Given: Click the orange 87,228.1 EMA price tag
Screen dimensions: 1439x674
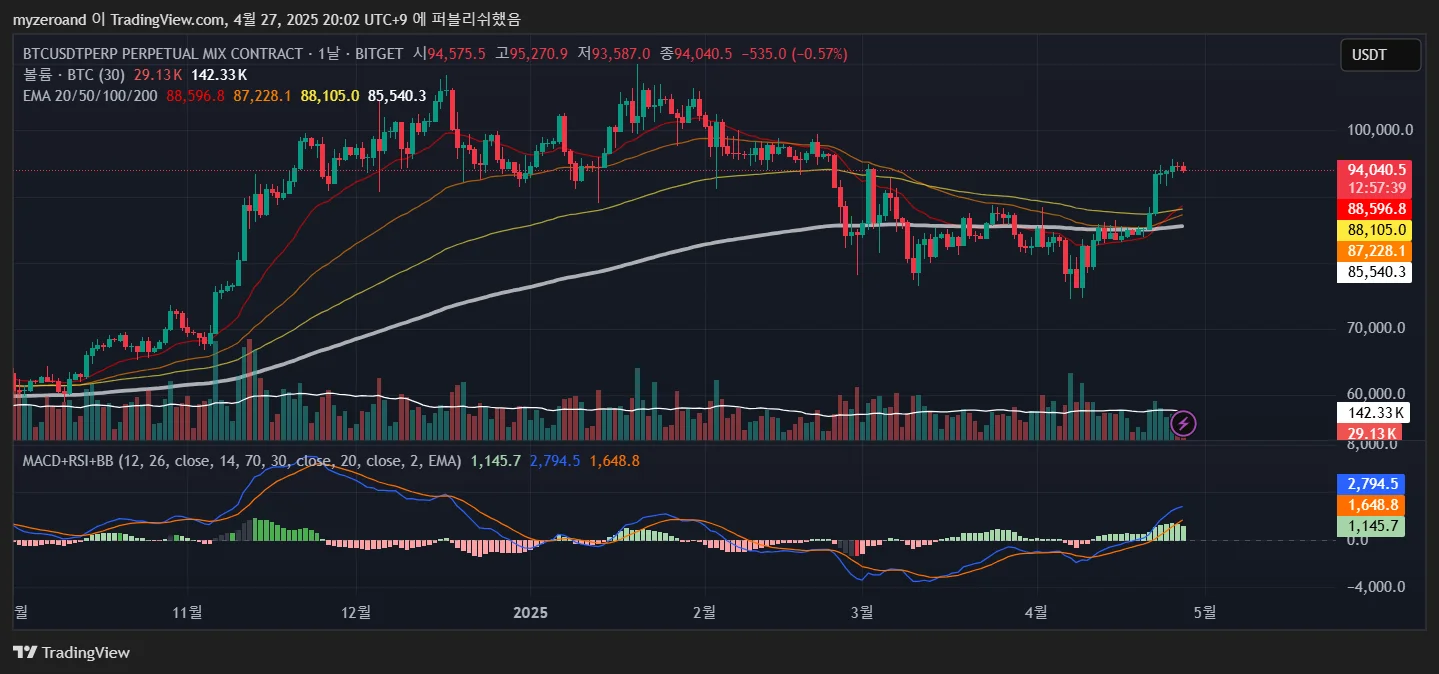Looking at the screenshot, I should point(1376,251).
